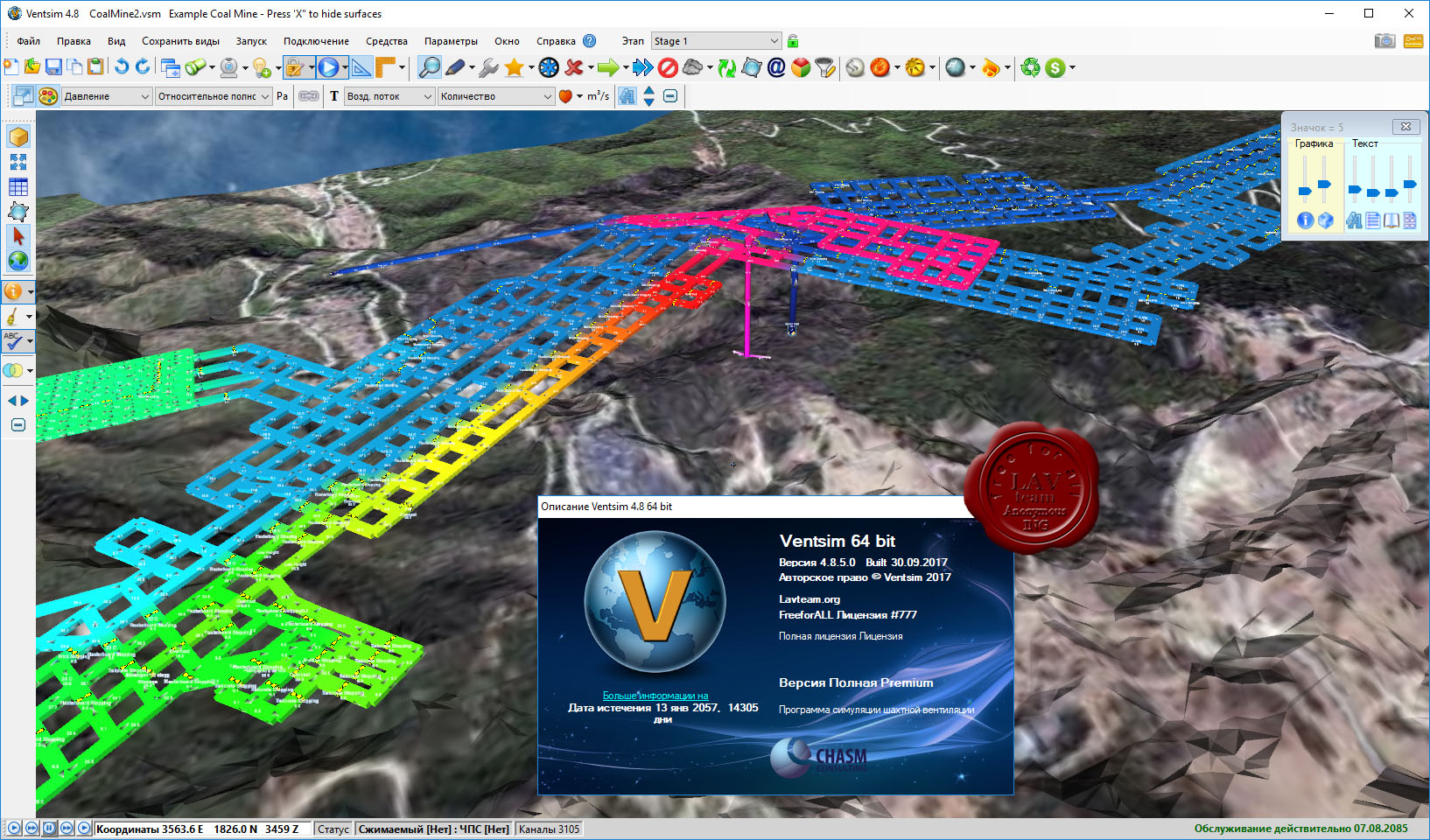The image size is (1430, 840).
Task: Redo the last action
Action: 143,67
